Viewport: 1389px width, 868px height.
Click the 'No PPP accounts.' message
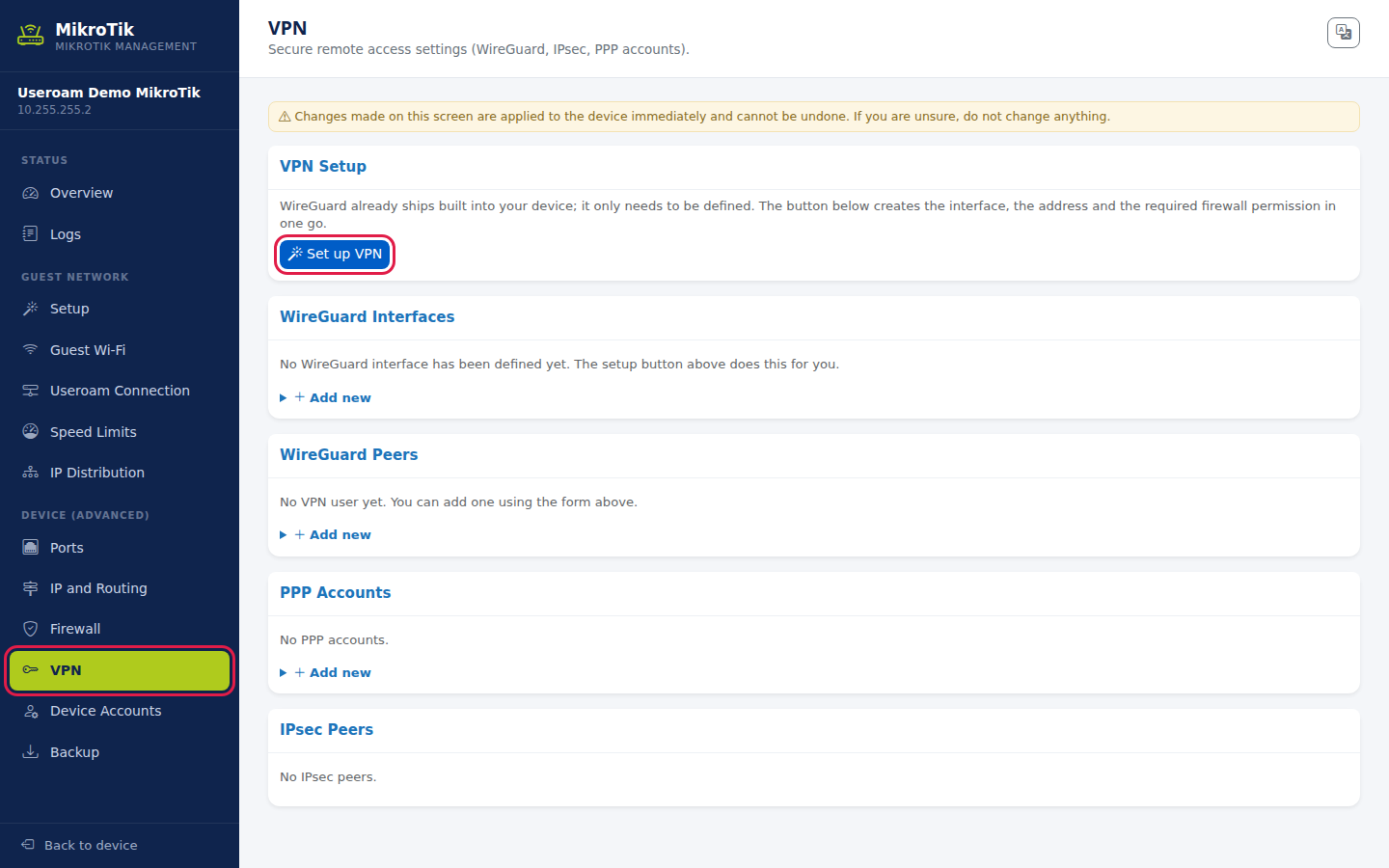click(334, 639)
